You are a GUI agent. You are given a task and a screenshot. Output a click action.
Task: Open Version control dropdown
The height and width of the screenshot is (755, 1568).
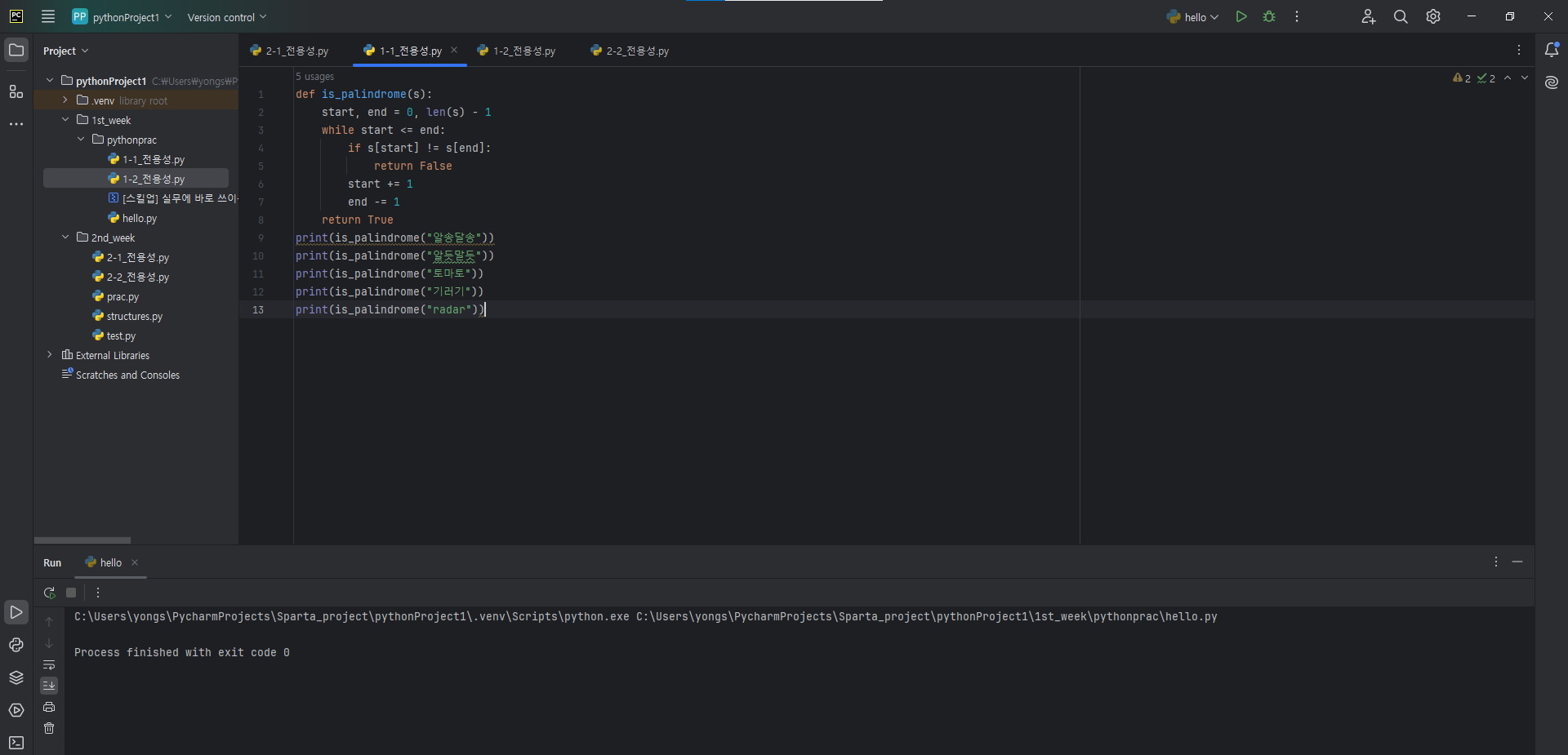pyautogui.click(x=227, y=17)
